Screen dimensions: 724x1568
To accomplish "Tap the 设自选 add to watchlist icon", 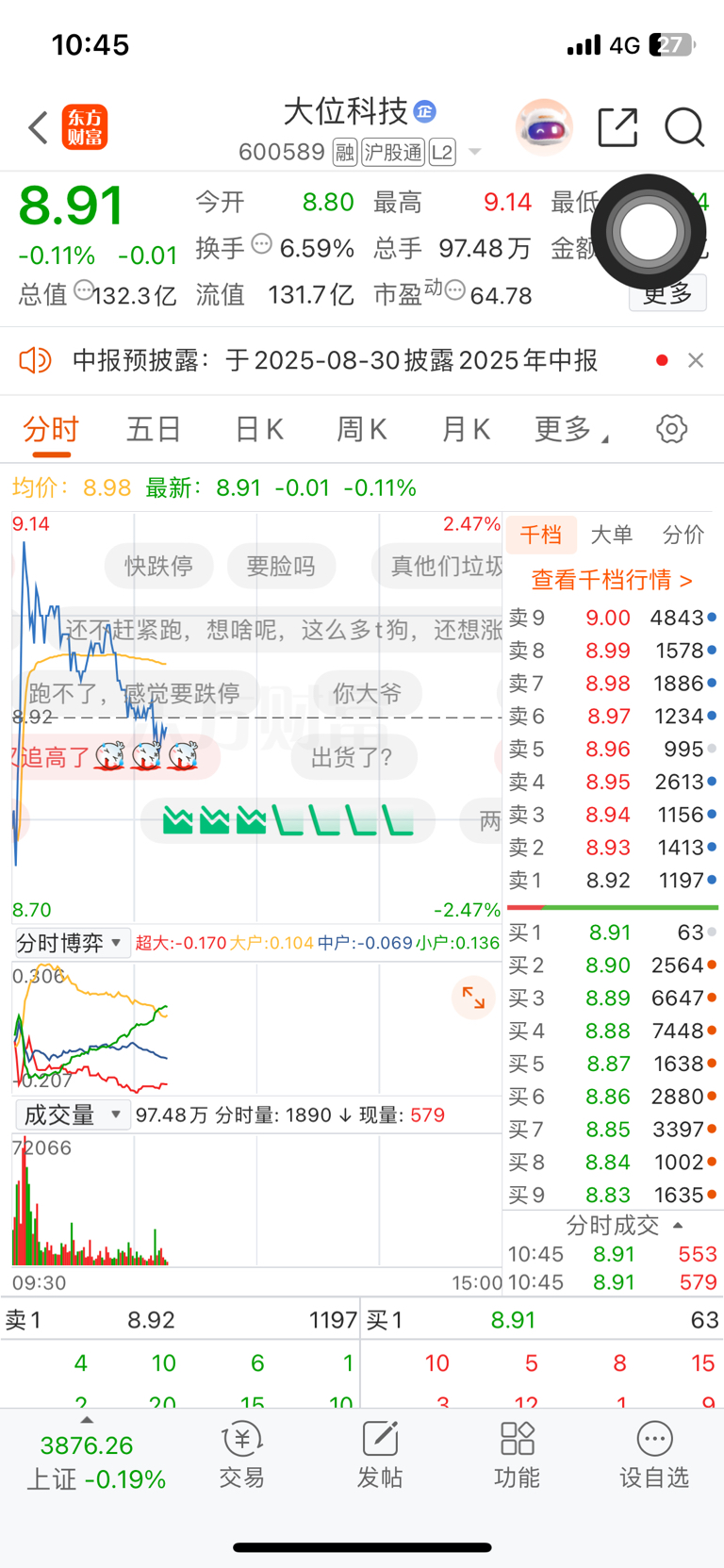I will point(654,1455).
